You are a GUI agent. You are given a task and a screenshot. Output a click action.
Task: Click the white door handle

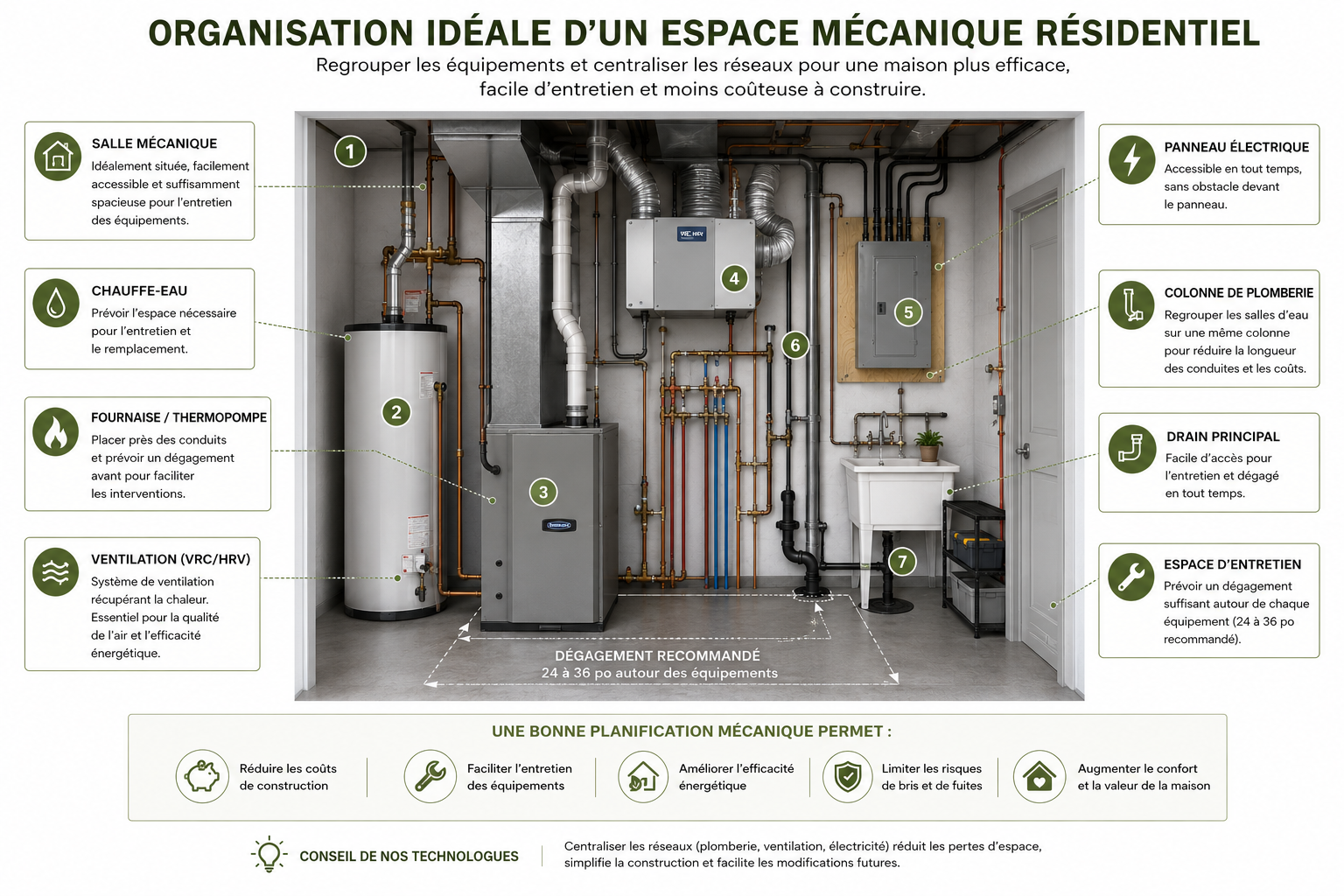coord(1022,451)
